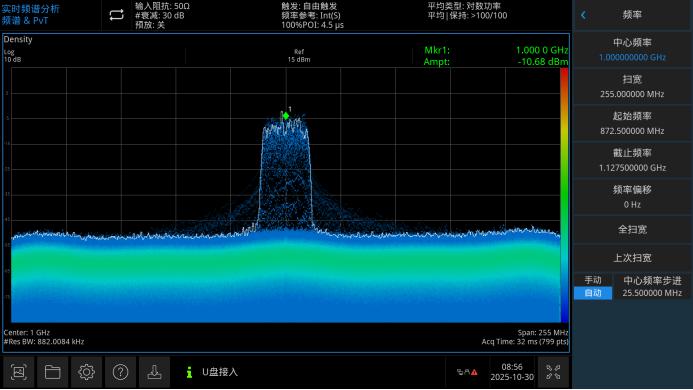
Task: Open the help question mark icon
Action: pos(121,372)
